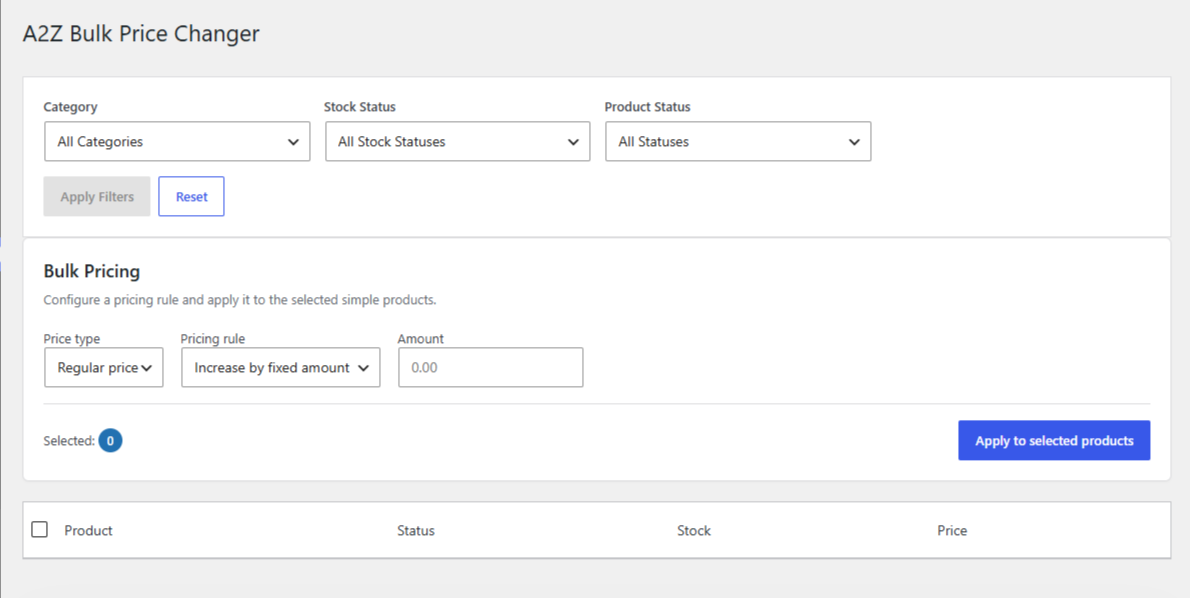This screenshot has height=598, width=1190.
Task: Open the Pricing rule dropdown
Action: click(x=281, y=367)
